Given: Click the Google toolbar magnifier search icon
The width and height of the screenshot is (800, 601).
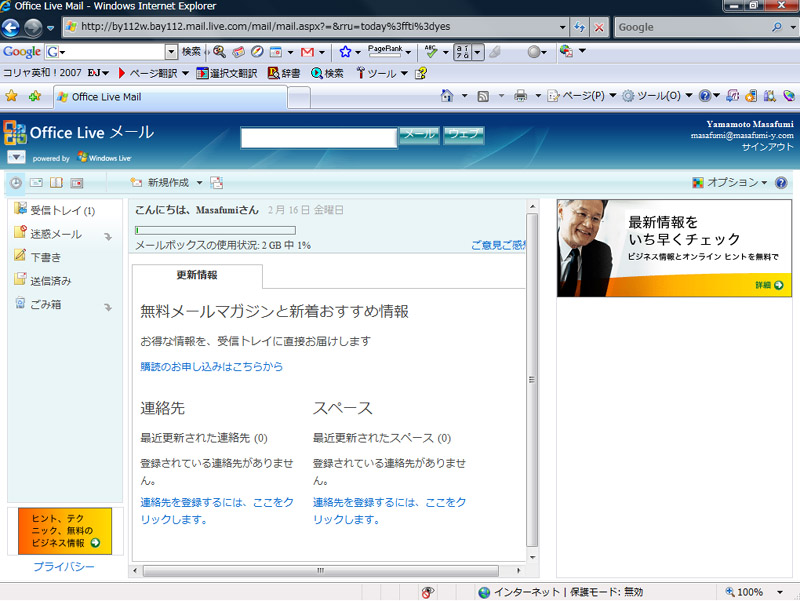Looking at the screenshot, I should click(x=219, y=51).
